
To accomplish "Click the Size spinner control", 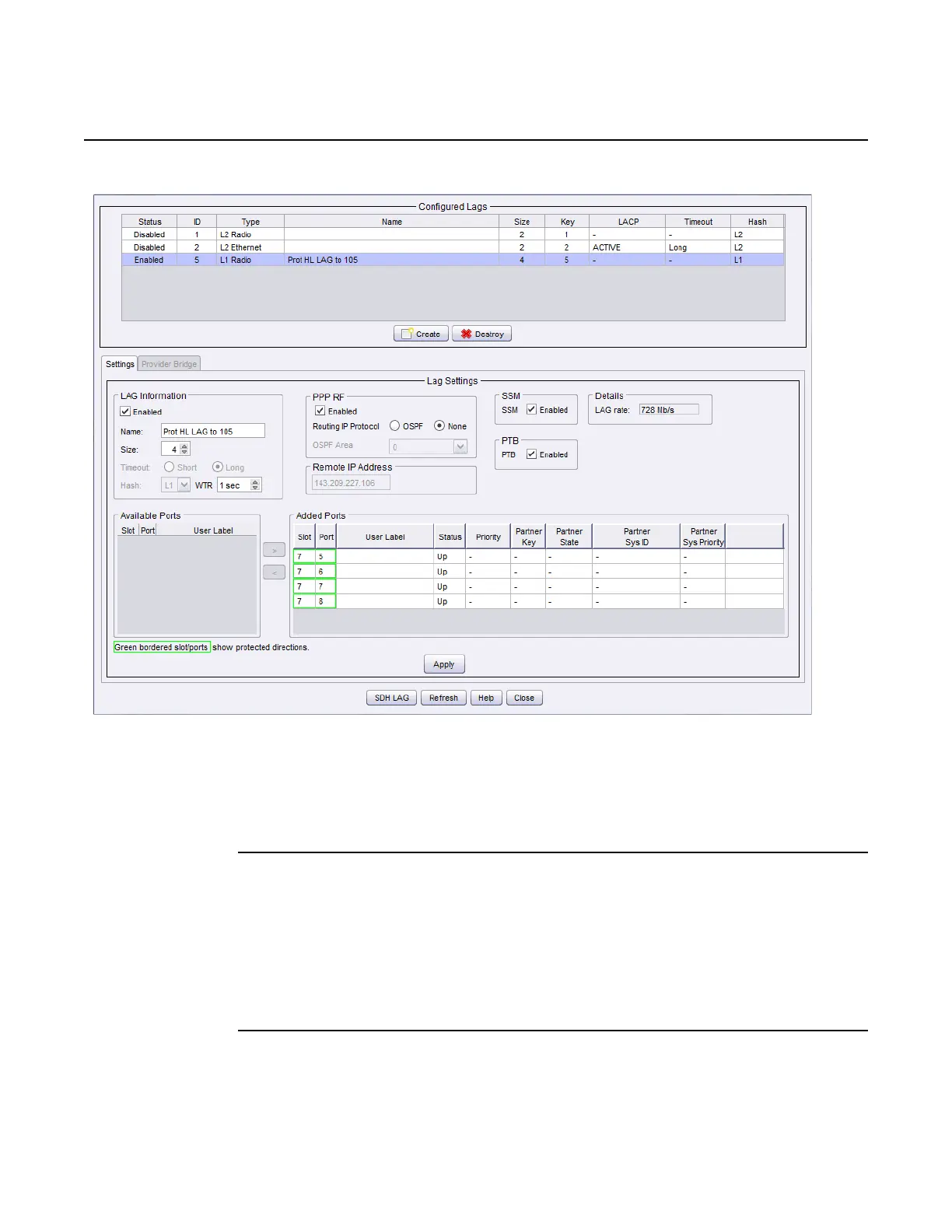I will click(x=175, y=449).
